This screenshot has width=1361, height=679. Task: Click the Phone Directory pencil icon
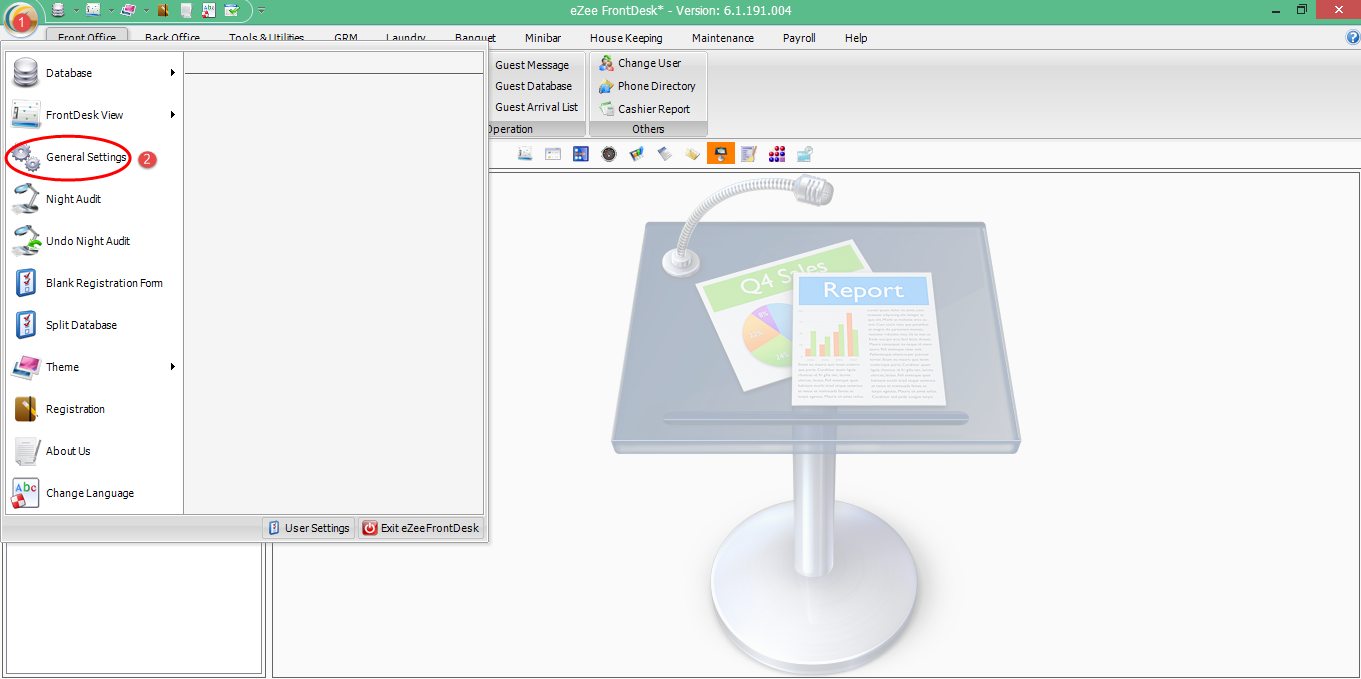(x=604, y=86)
